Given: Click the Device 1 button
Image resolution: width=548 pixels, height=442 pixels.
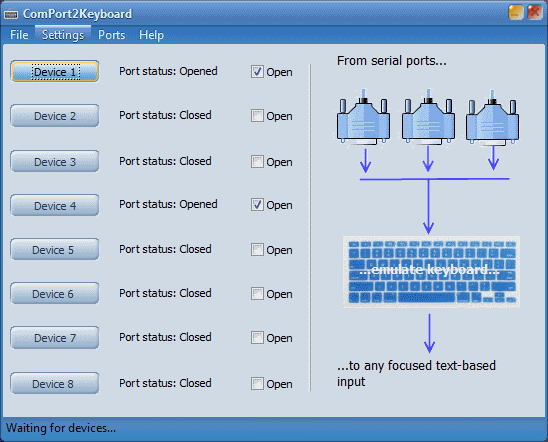Looking at the screenshot, I should coord(55,72).
